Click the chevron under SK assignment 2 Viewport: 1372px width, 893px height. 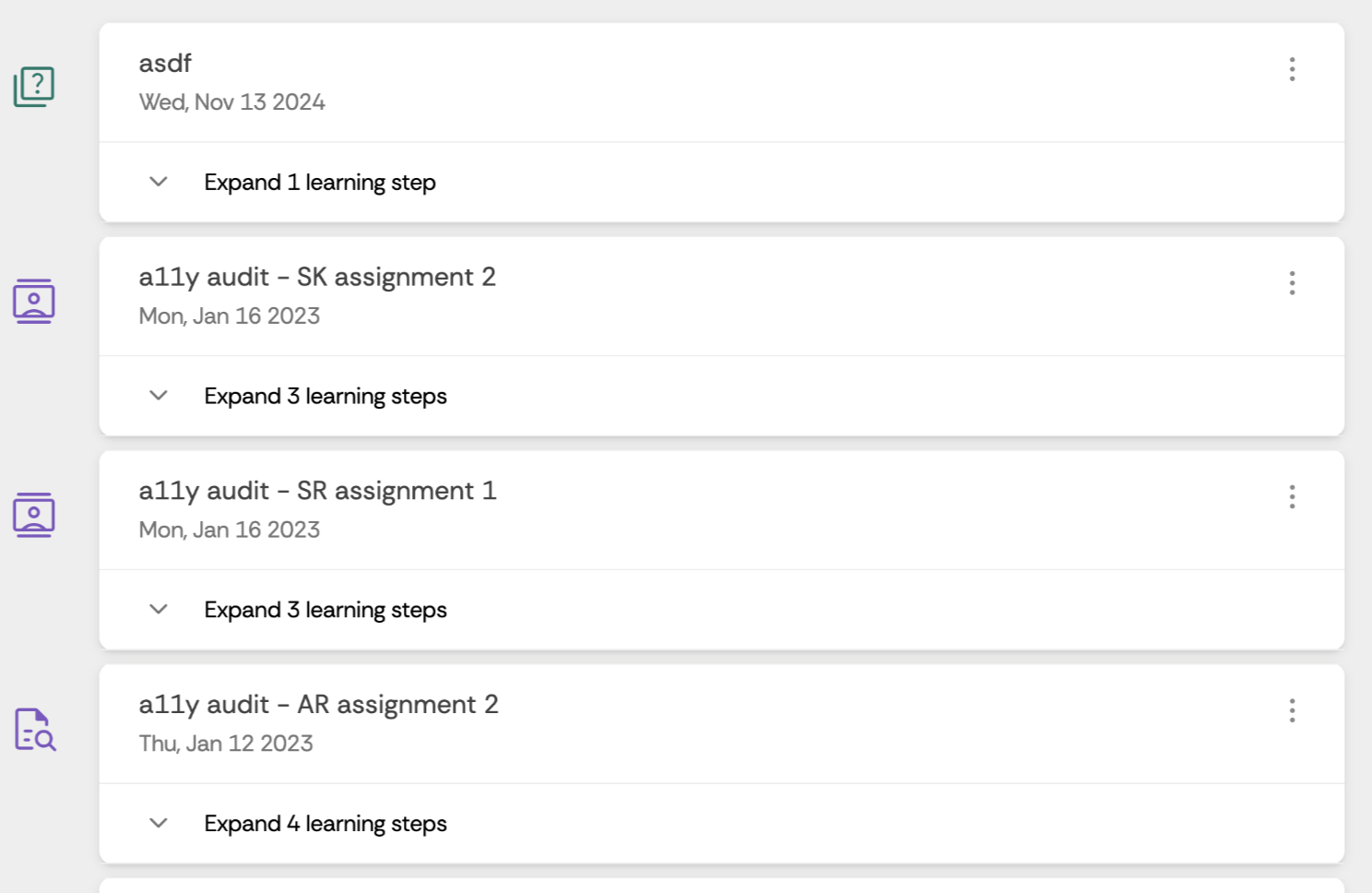point(159,396)
